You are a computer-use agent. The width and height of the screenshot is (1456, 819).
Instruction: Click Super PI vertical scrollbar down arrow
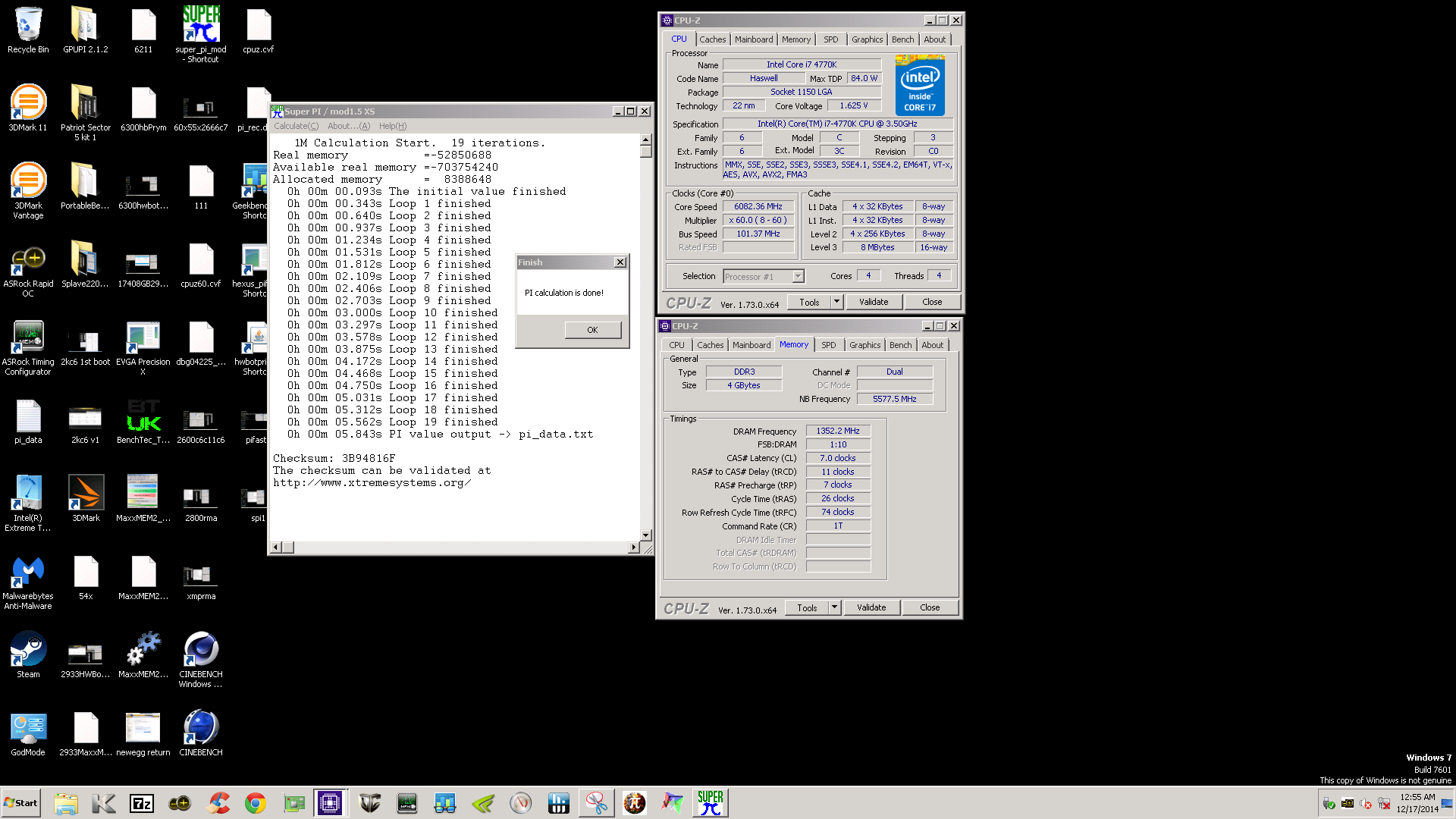pyautogui.click(x=645, y=535)
